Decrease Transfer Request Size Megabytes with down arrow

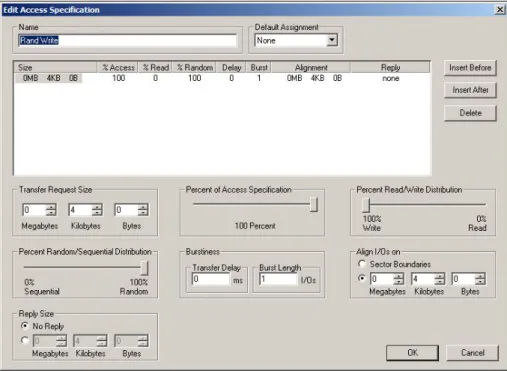(51, 213)
